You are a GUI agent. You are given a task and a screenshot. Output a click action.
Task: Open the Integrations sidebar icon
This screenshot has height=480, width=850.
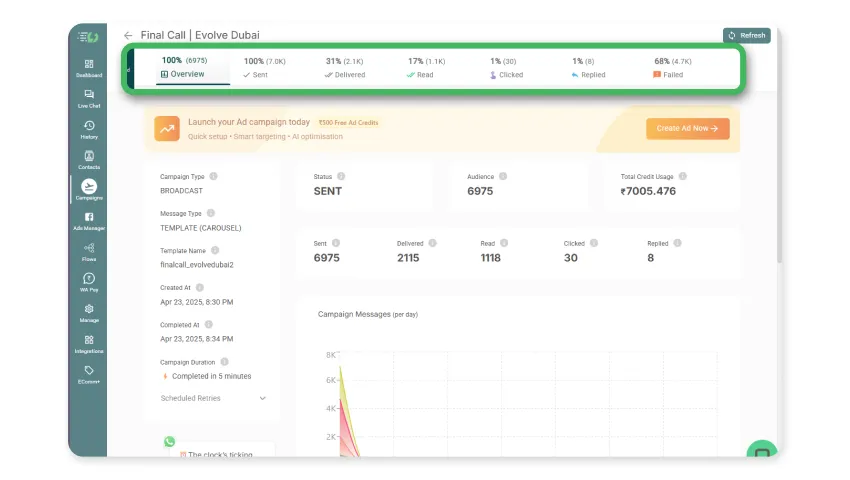click(89, 344)
